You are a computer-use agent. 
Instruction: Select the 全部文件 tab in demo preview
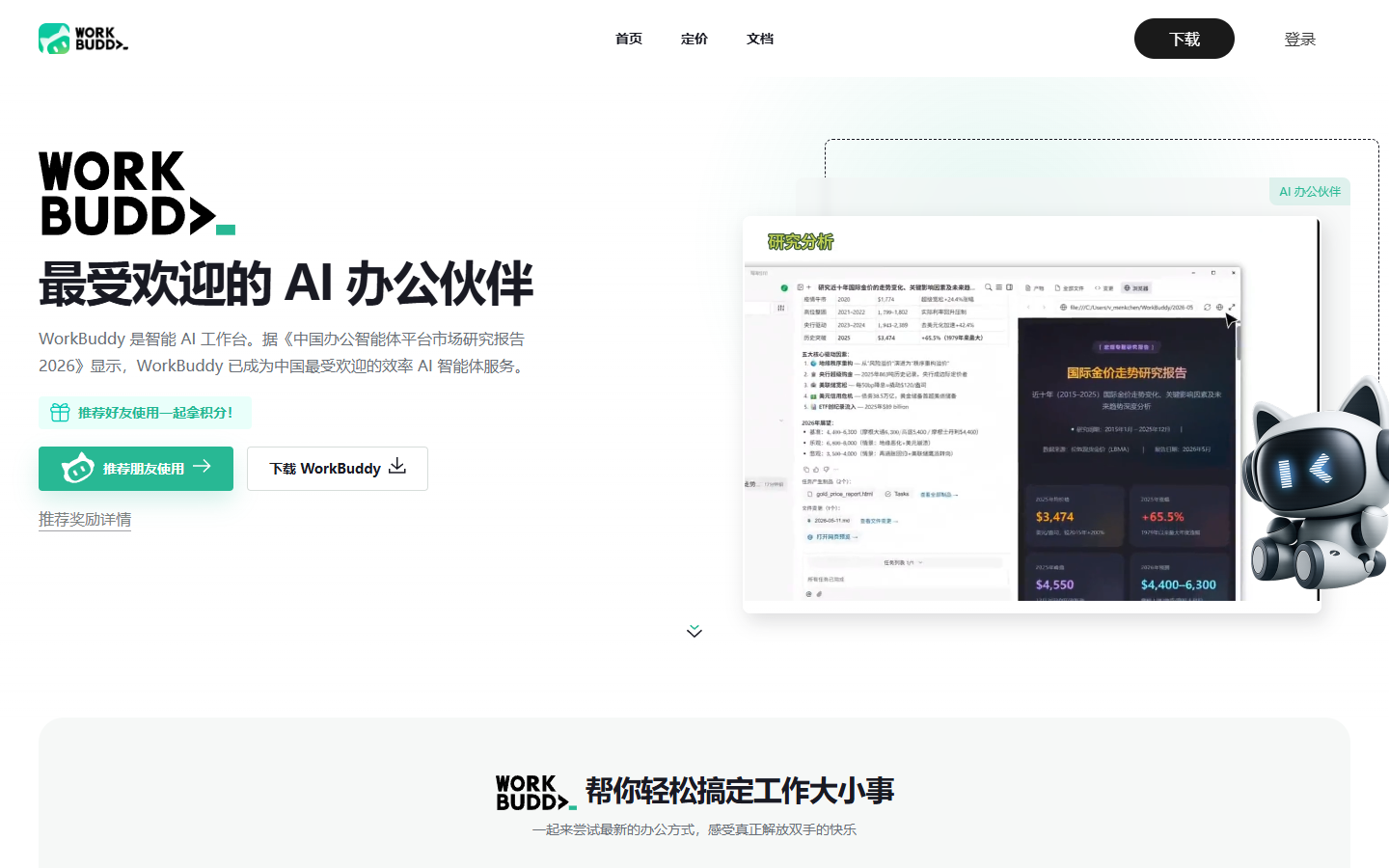(x=1069, y=288)
